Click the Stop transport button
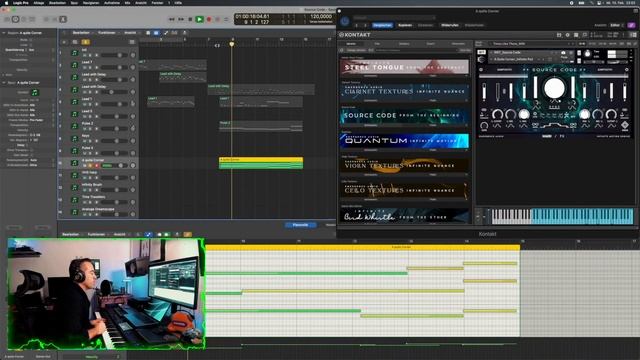The image size is (640, 360). (190, 19)
